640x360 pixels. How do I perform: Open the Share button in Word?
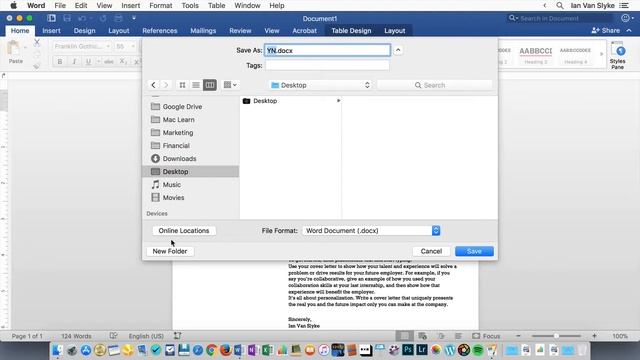click(606, 30)
